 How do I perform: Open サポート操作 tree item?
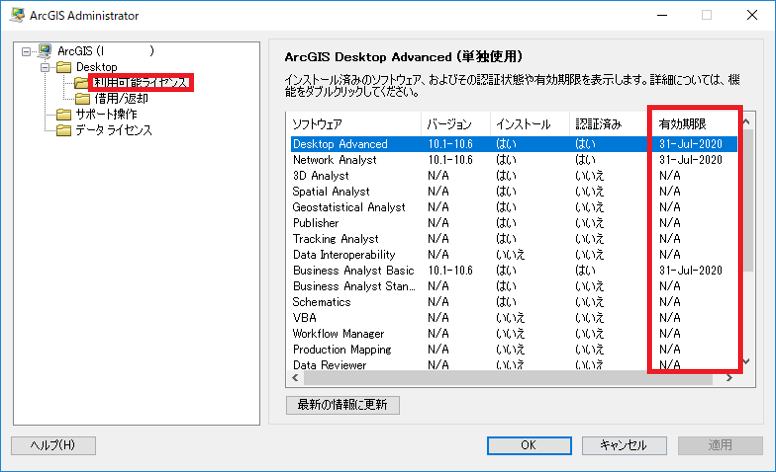(x=106, y=114)
